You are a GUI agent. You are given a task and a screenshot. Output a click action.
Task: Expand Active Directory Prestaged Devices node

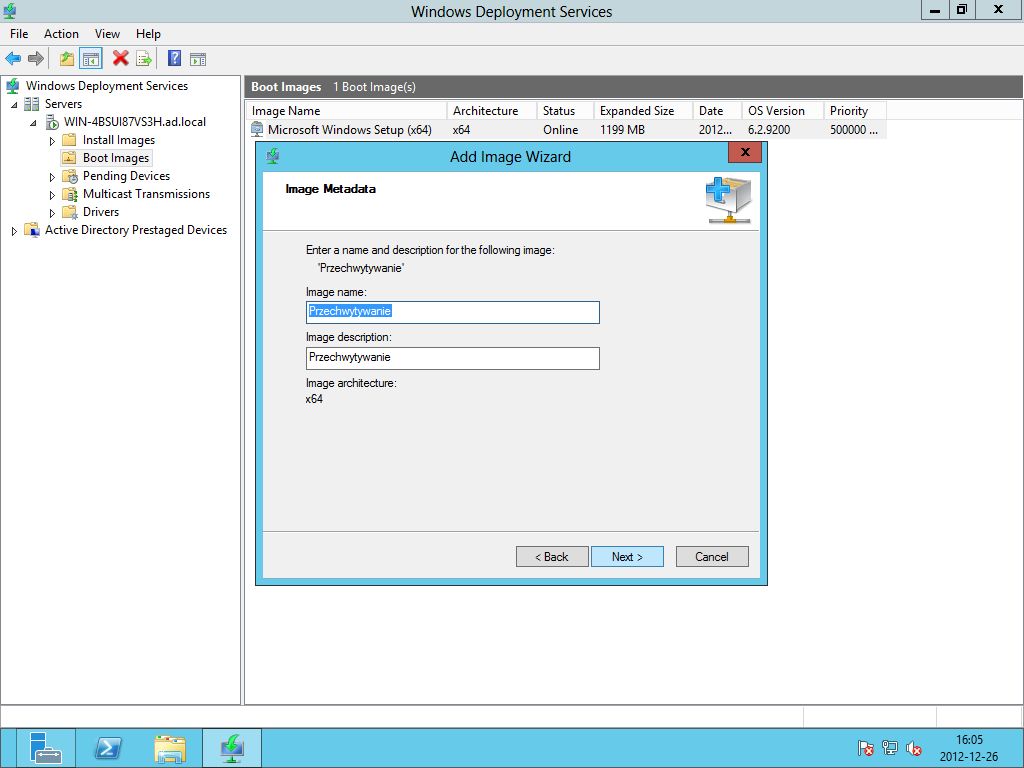point(14,231)
